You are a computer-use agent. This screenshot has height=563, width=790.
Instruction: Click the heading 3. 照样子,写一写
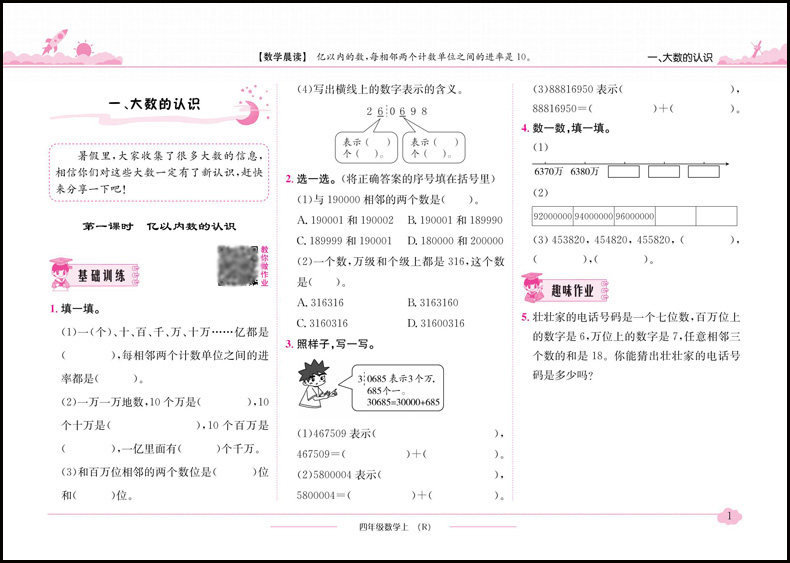pyautogui.click(x=330, y=345)
